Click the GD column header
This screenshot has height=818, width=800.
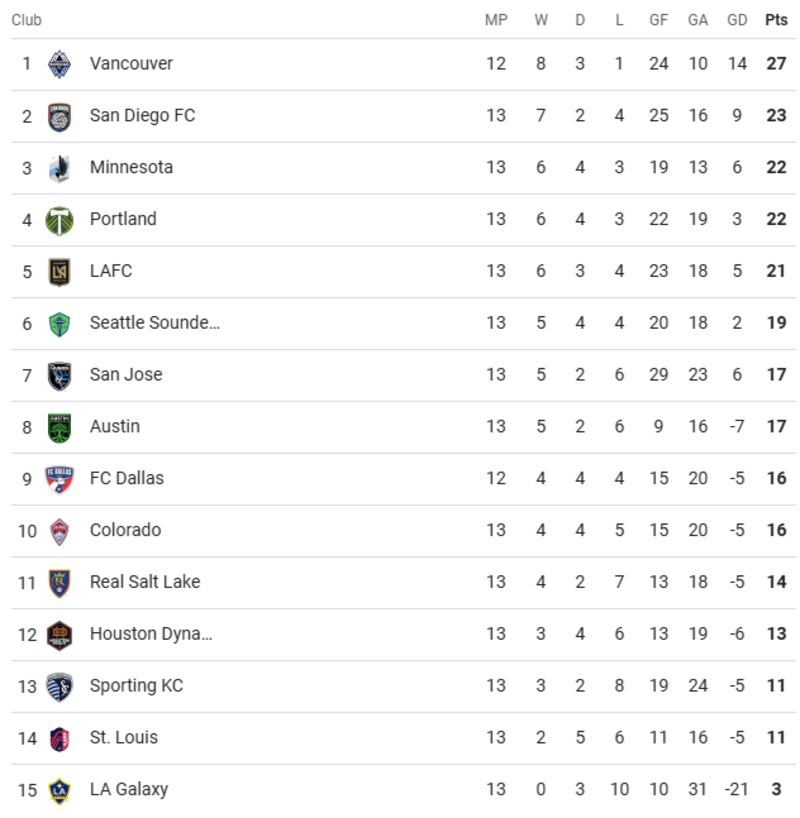[x=737, y=20]
